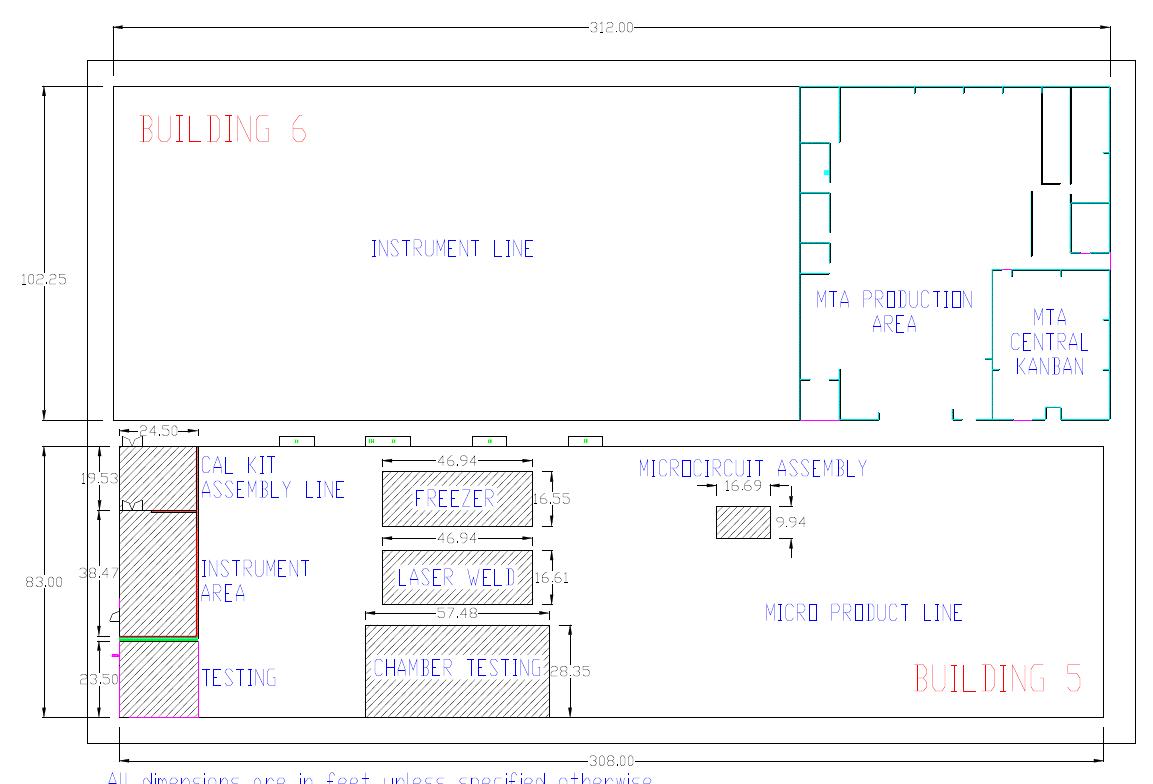
Task: Click the 312.00 overall width dimension
Action: tap(611, 27)
